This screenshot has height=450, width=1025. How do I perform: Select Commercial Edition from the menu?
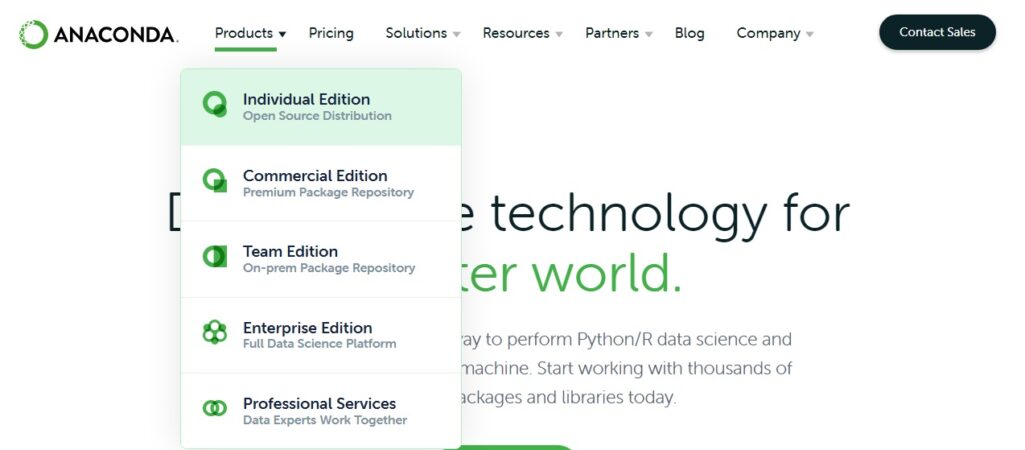pos(321,183)
